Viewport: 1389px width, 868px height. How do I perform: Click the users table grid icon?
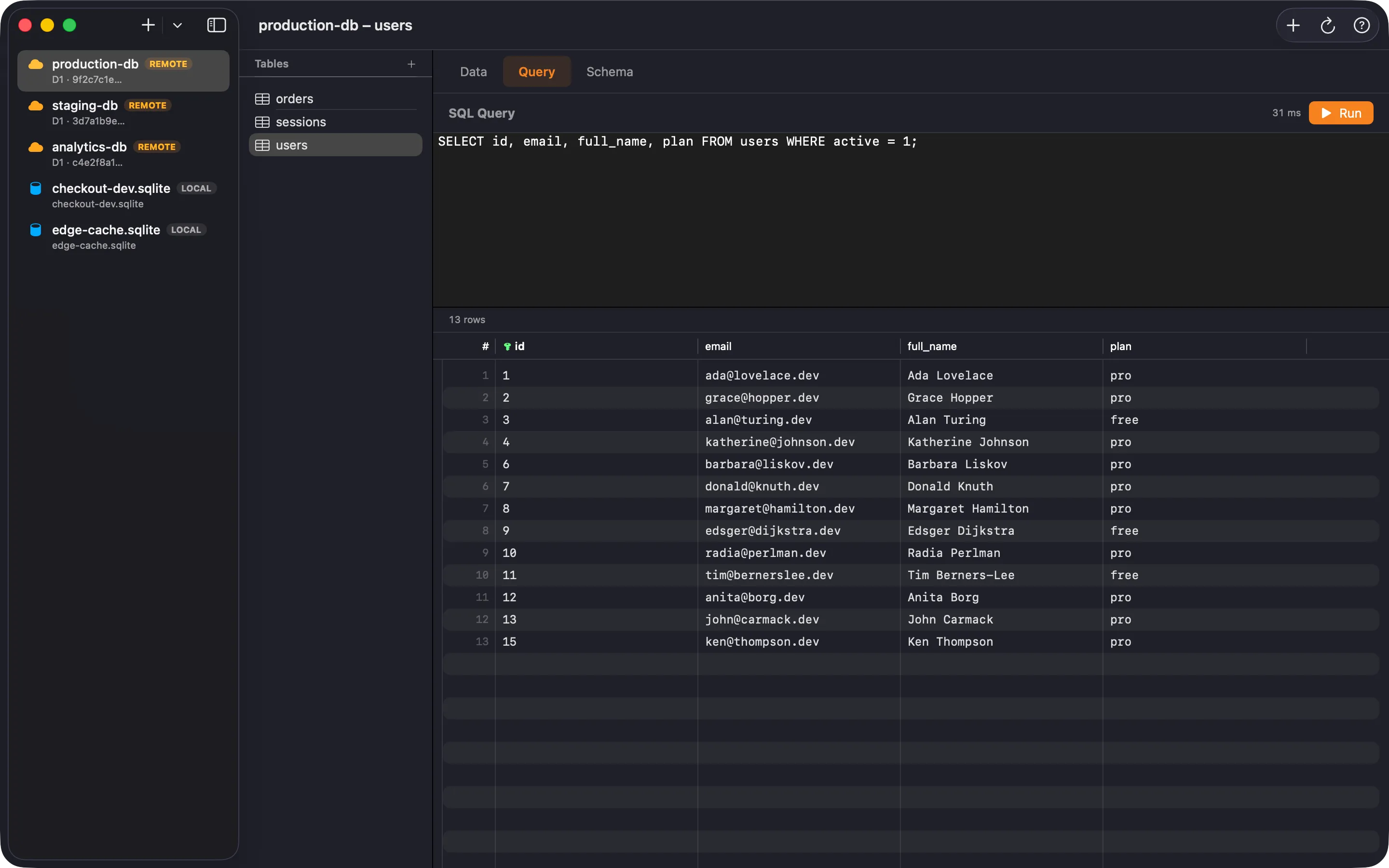click(262, 145)
